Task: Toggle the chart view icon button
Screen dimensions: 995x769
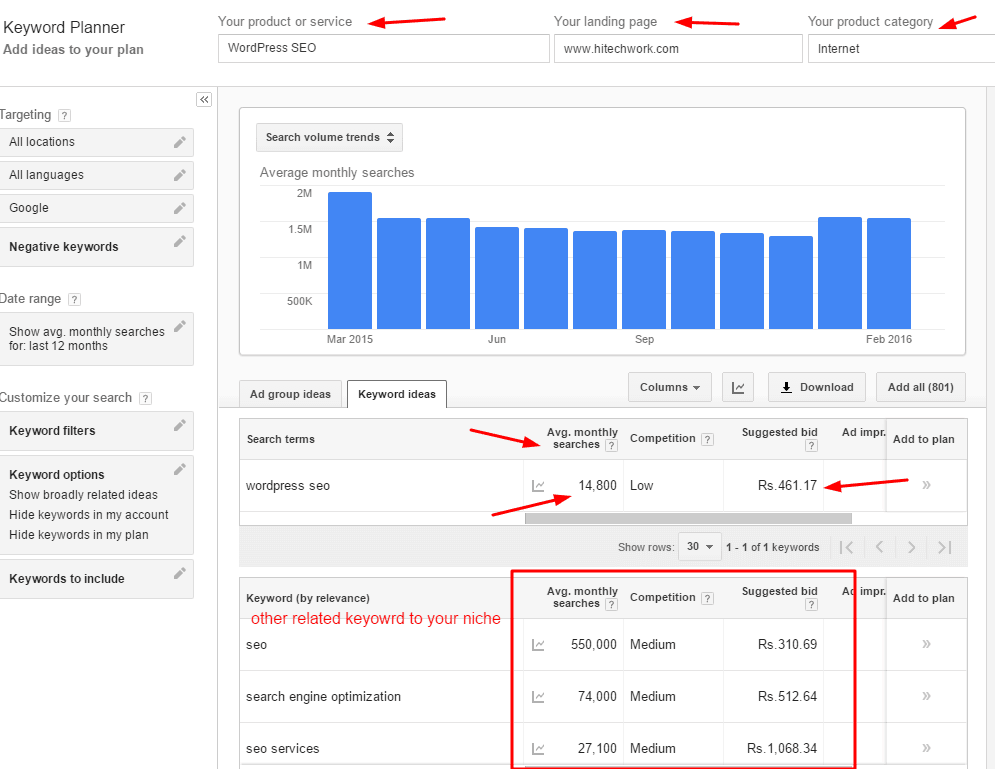Action: pos(737,387)
